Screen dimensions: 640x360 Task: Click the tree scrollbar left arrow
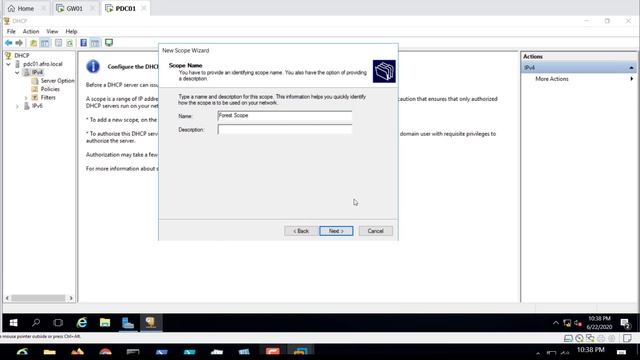[x=7, y=298]
